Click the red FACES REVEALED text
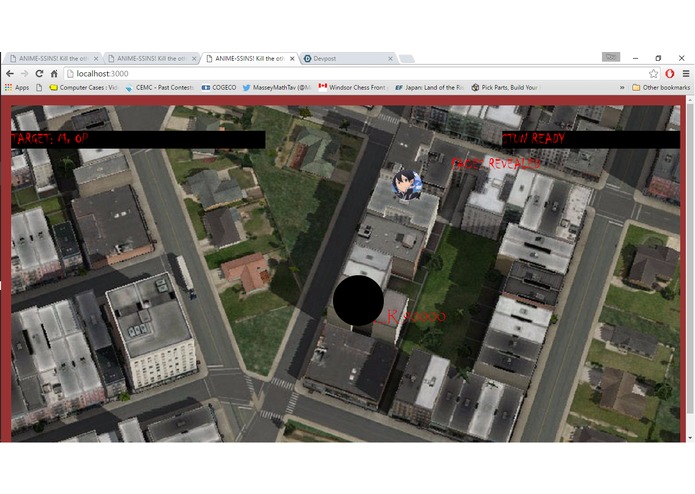The height and width of the screenshot is (494, 695). (x=496, y=163)
